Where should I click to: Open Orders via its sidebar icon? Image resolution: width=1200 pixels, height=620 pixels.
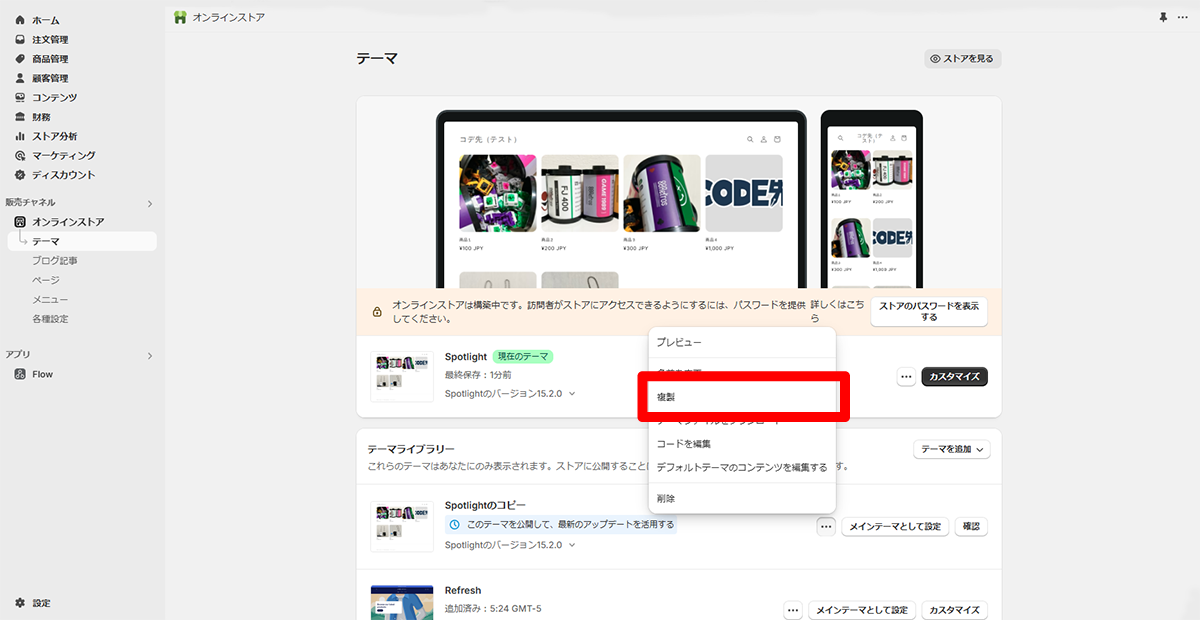(x=20, y=39)
